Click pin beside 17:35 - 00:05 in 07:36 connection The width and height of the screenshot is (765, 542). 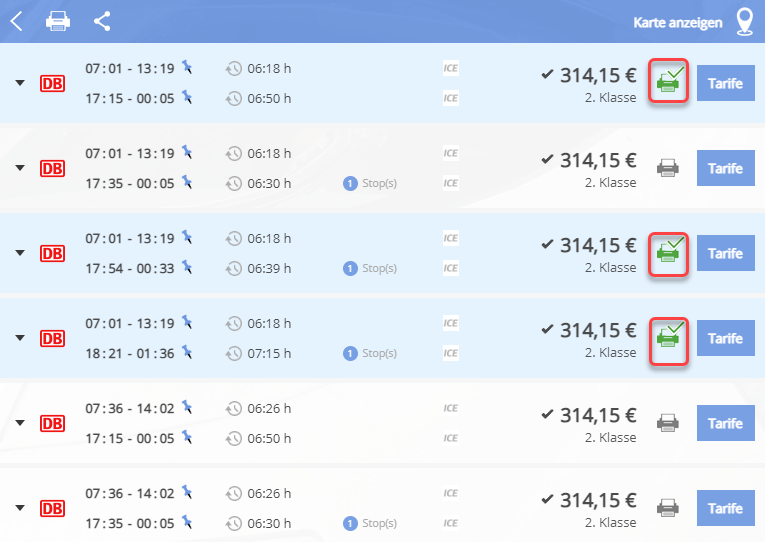pyautogui.click(x=187, y=522)
